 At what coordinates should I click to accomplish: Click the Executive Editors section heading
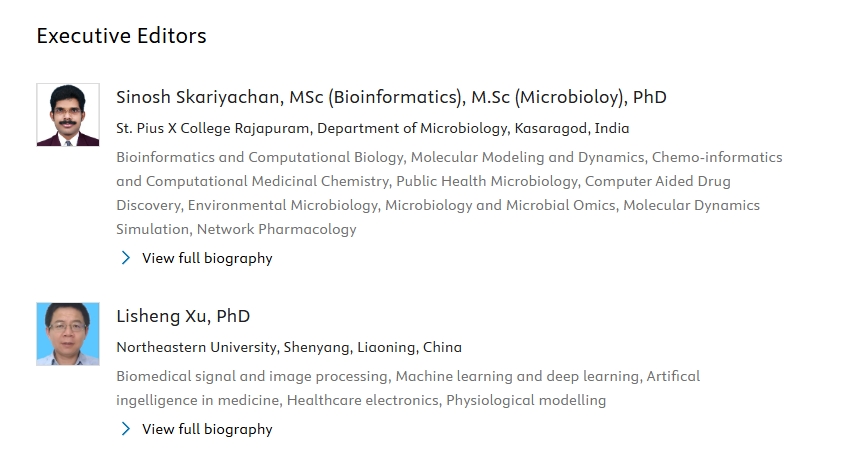(x=121, y=36)
